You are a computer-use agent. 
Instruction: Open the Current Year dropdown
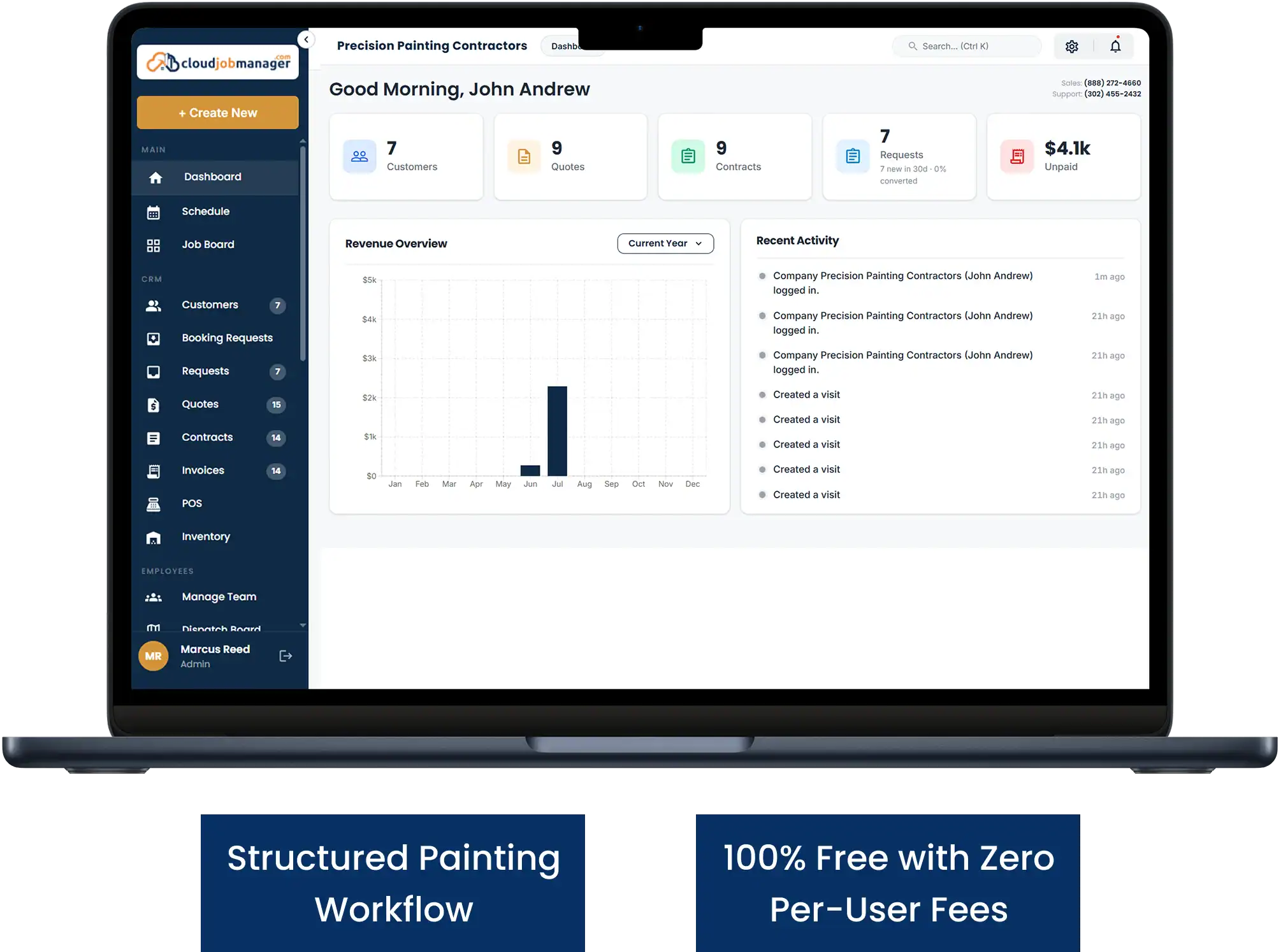[665, 243]
